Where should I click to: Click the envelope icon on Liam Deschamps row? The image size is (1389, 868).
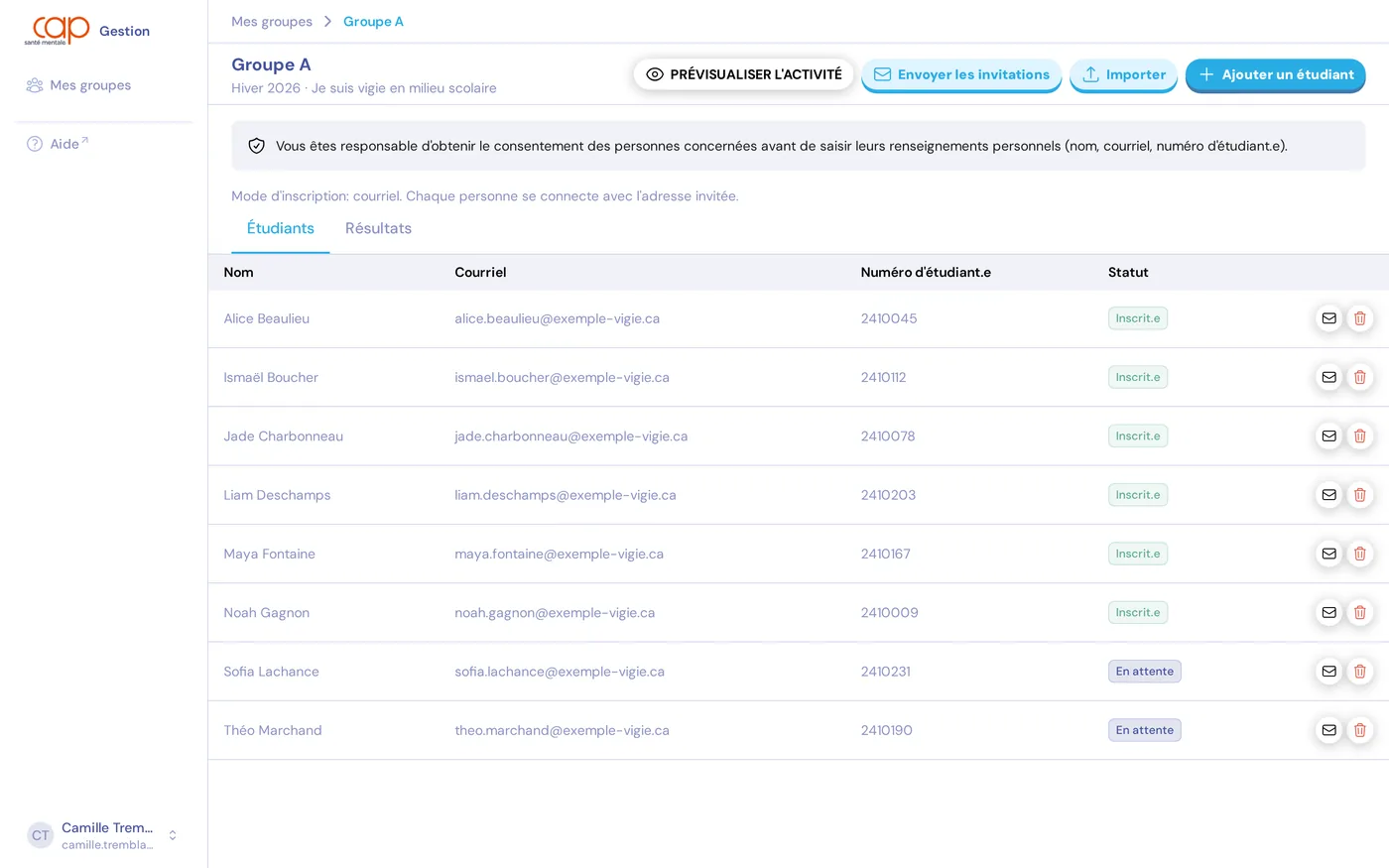tap(1328, 495)
